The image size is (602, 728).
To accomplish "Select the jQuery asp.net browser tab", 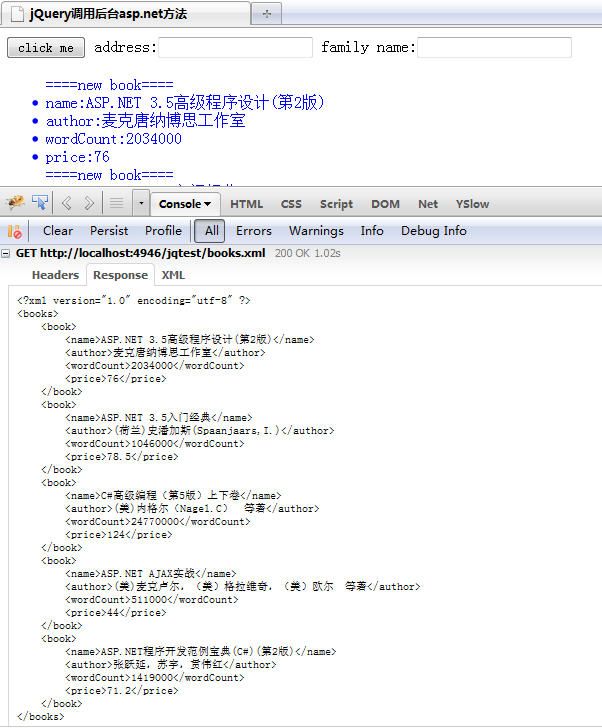I will 126,13.
